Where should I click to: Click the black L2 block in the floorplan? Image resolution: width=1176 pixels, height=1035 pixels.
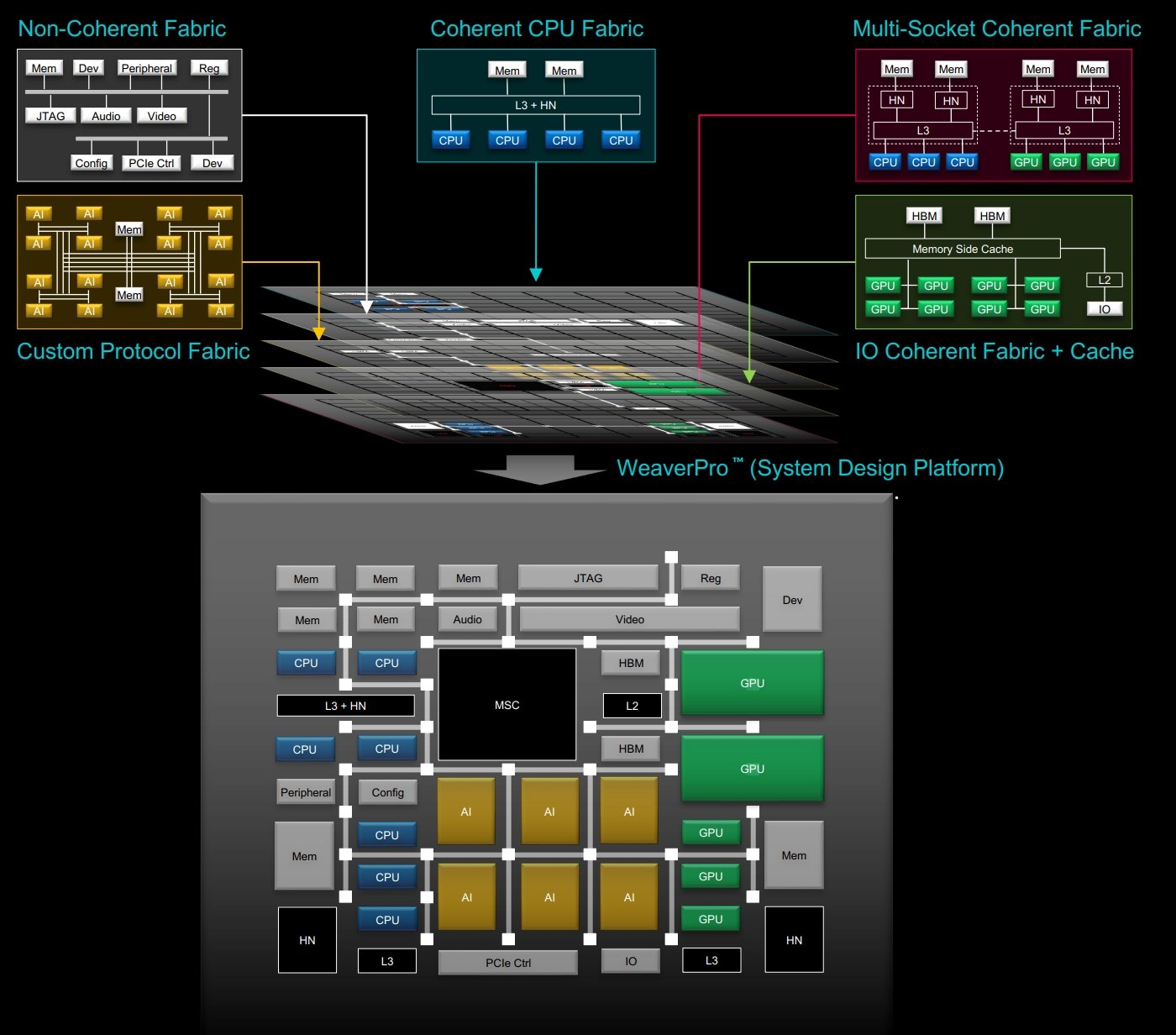point(633,706)
